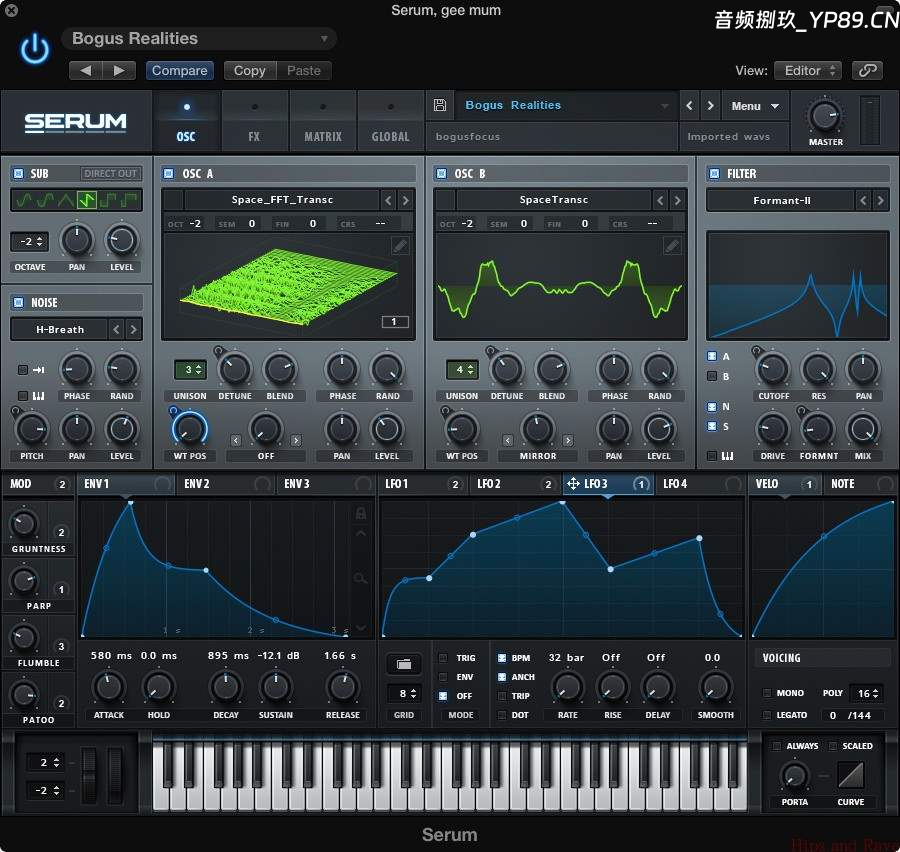Open the OSC A wavetable editor pencil icon

click(x=401, y=245)
